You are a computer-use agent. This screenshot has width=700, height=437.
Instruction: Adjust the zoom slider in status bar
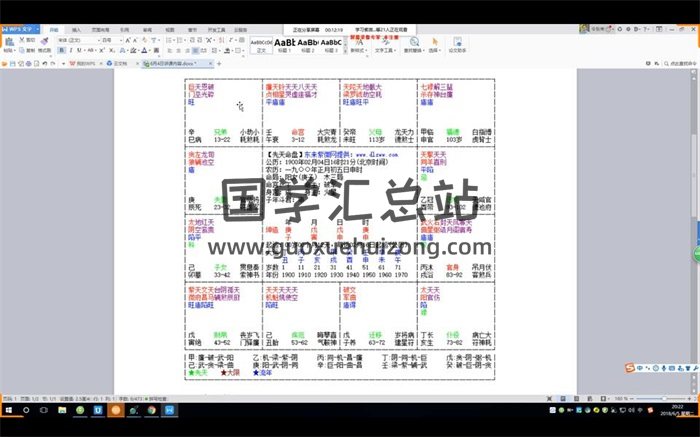click(x=664, y=398)
